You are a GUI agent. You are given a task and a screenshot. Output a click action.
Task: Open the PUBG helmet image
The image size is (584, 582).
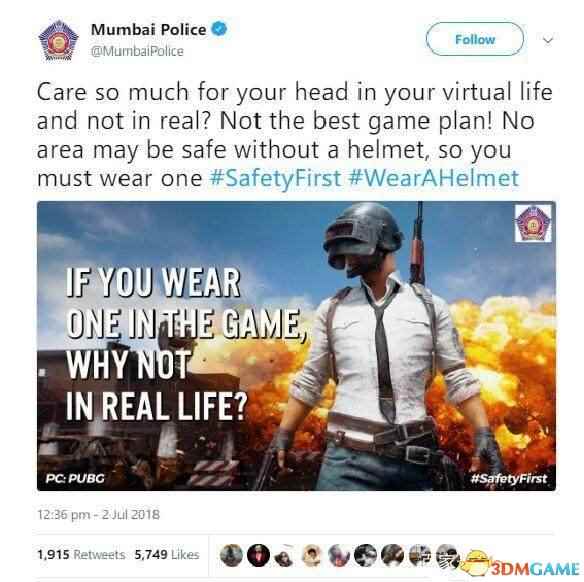296,346
